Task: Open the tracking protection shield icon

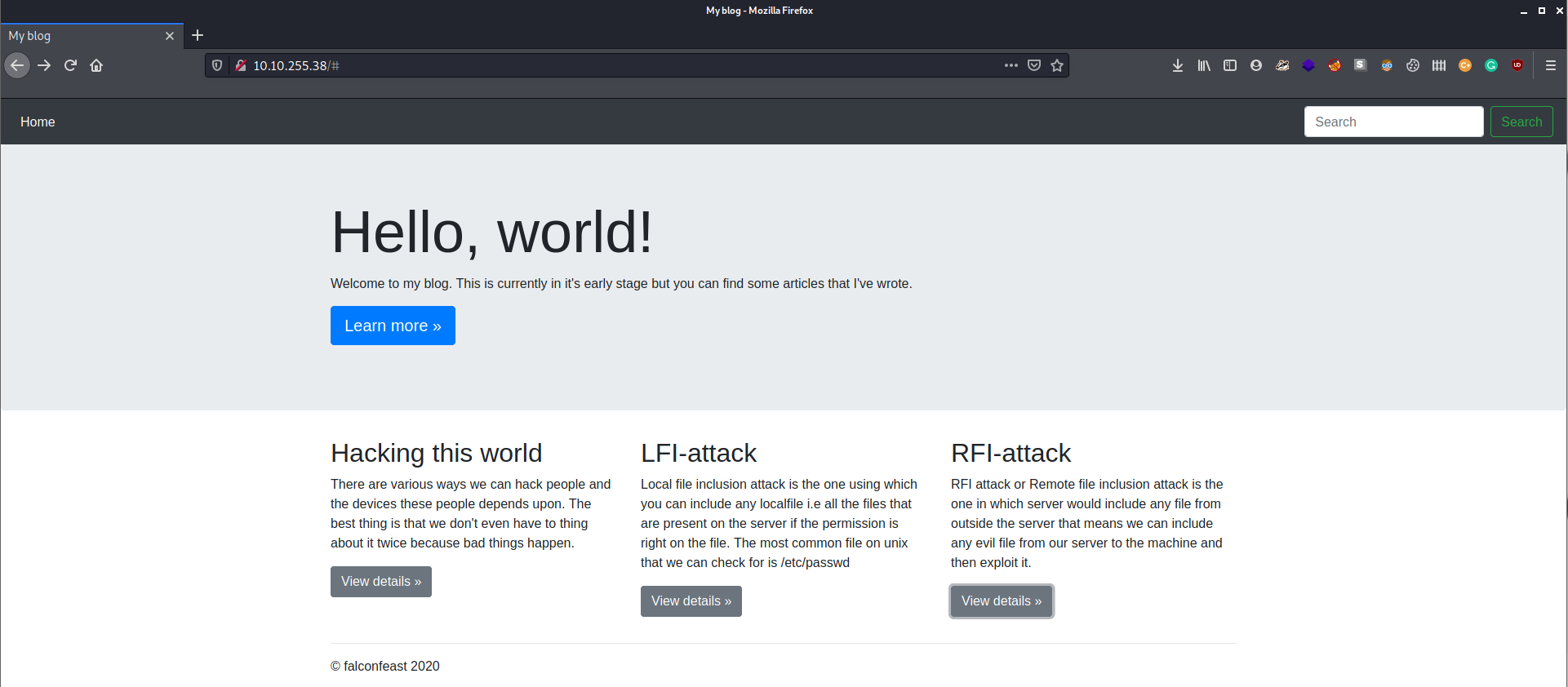Action: 217,65
